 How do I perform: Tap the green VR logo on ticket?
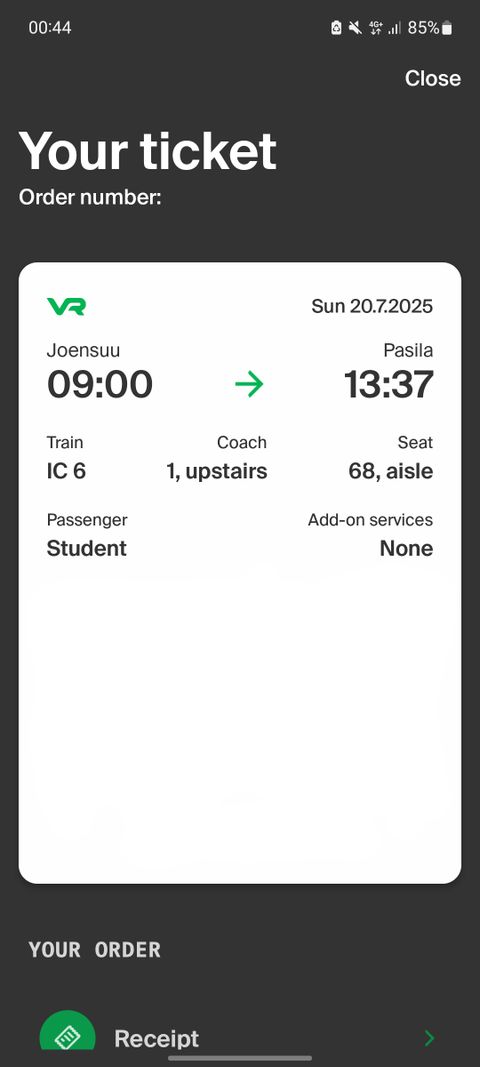66,306
